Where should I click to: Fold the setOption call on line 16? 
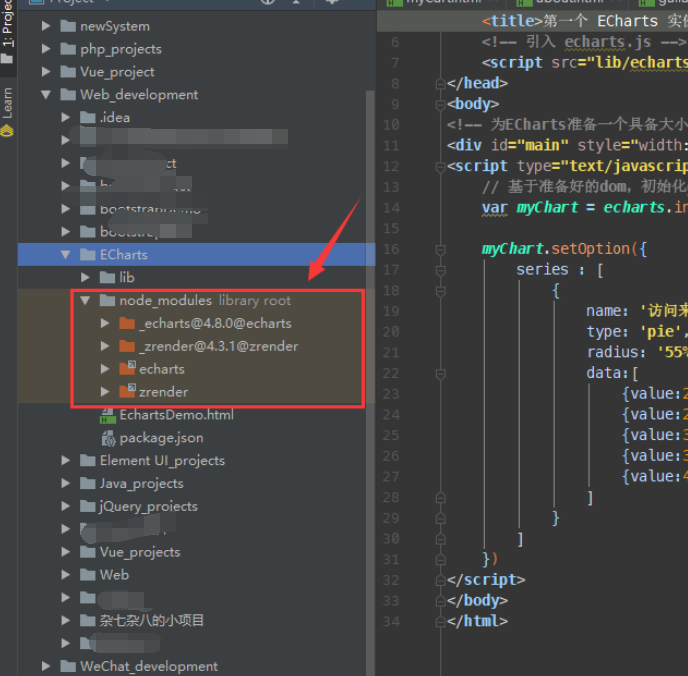coord(441,250)
